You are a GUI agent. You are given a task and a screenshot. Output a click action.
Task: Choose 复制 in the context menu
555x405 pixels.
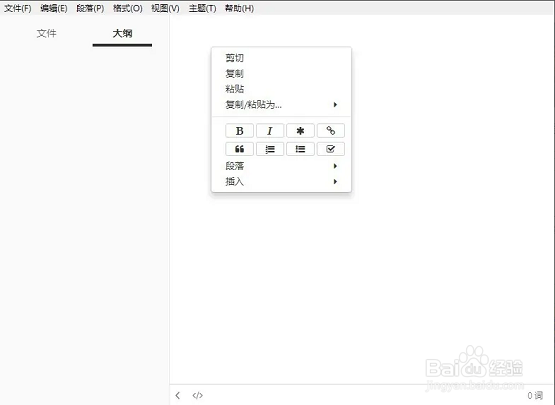tap(281, 73)
